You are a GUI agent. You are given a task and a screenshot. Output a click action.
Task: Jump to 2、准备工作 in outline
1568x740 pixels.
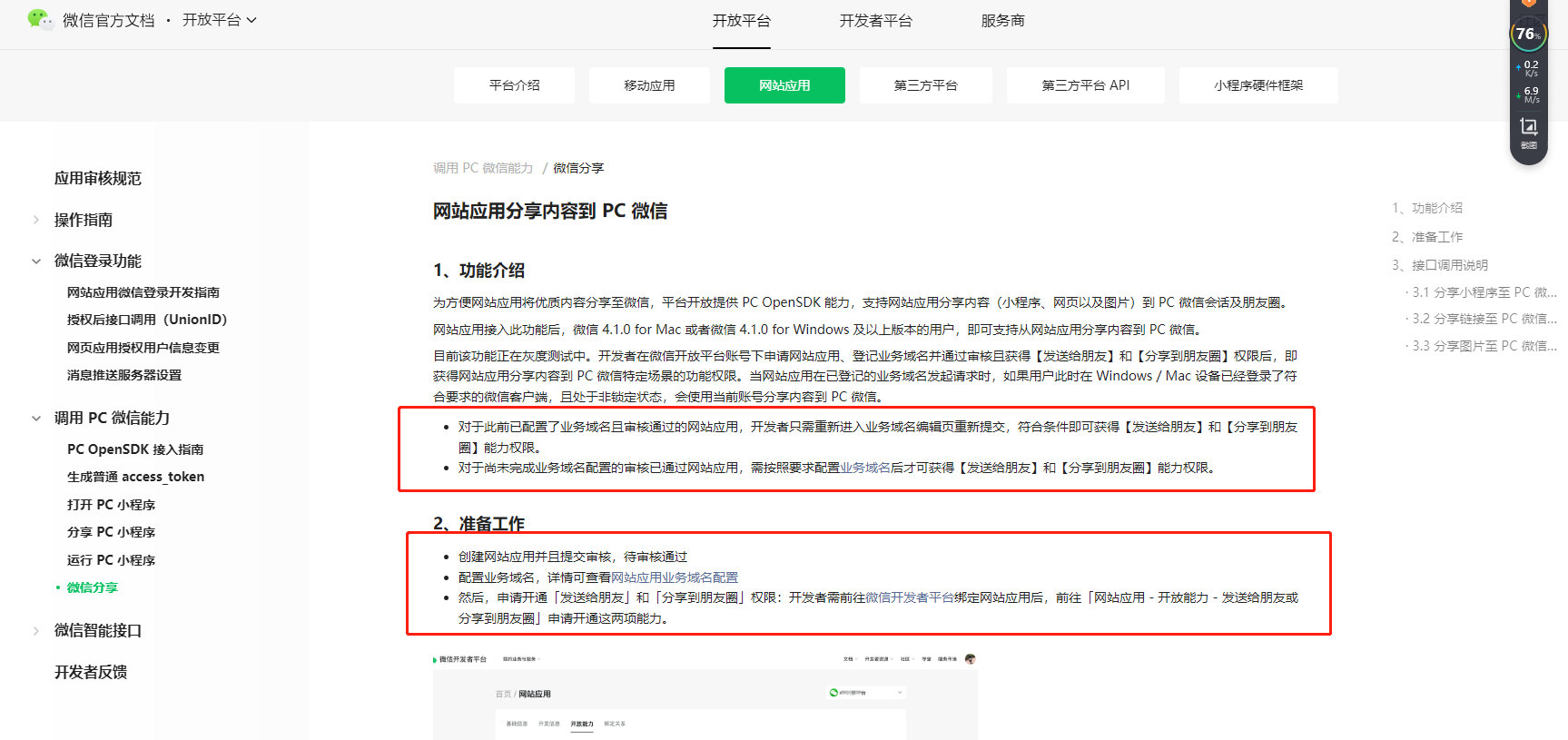[1427, 237]
